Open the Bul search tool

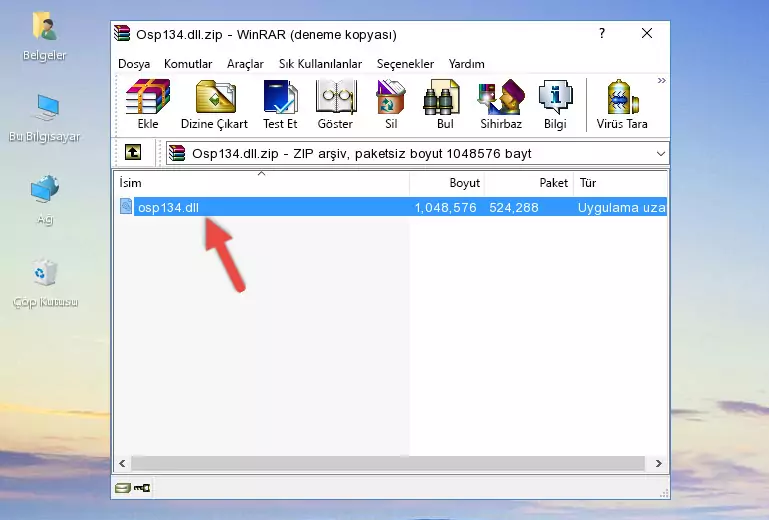click(444, 104)
